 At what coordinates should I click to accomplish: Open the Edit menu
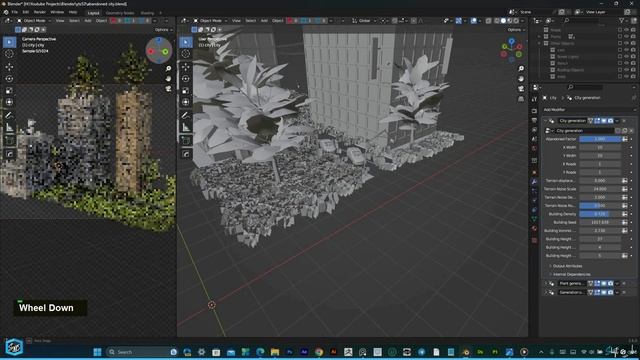pyautogui.click(x=26, y=12)
